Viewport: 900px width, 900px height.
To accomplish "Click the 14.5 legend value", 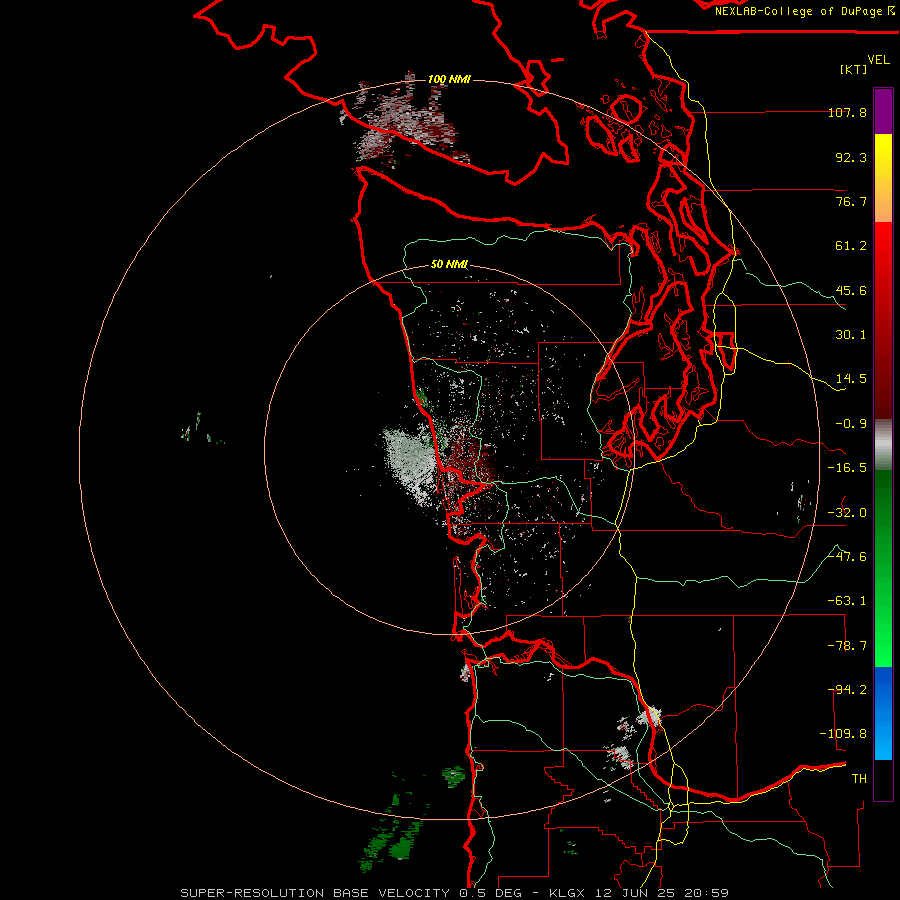I will click(851, 379).
